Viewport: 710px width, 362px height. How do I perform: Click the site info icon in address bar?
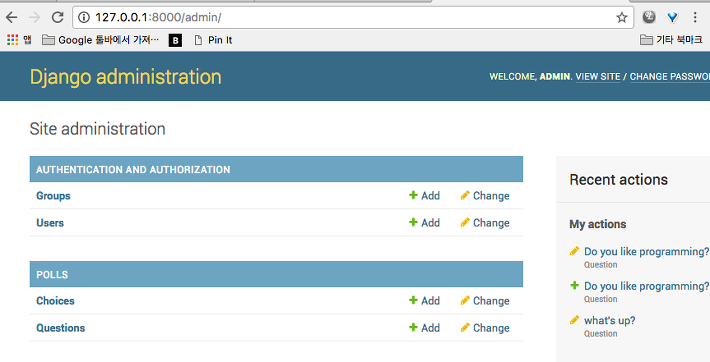click(84, 17)
